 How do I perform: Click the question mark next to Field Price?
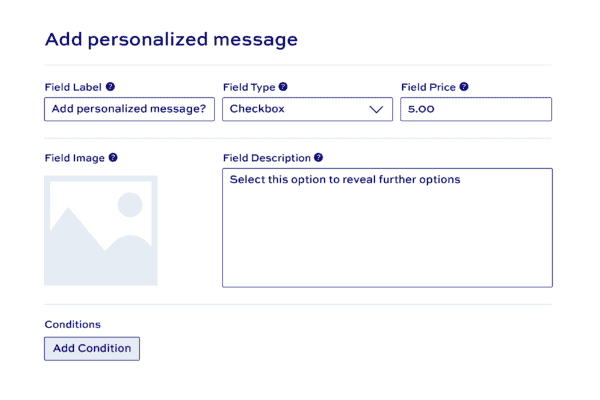[464, 87]
